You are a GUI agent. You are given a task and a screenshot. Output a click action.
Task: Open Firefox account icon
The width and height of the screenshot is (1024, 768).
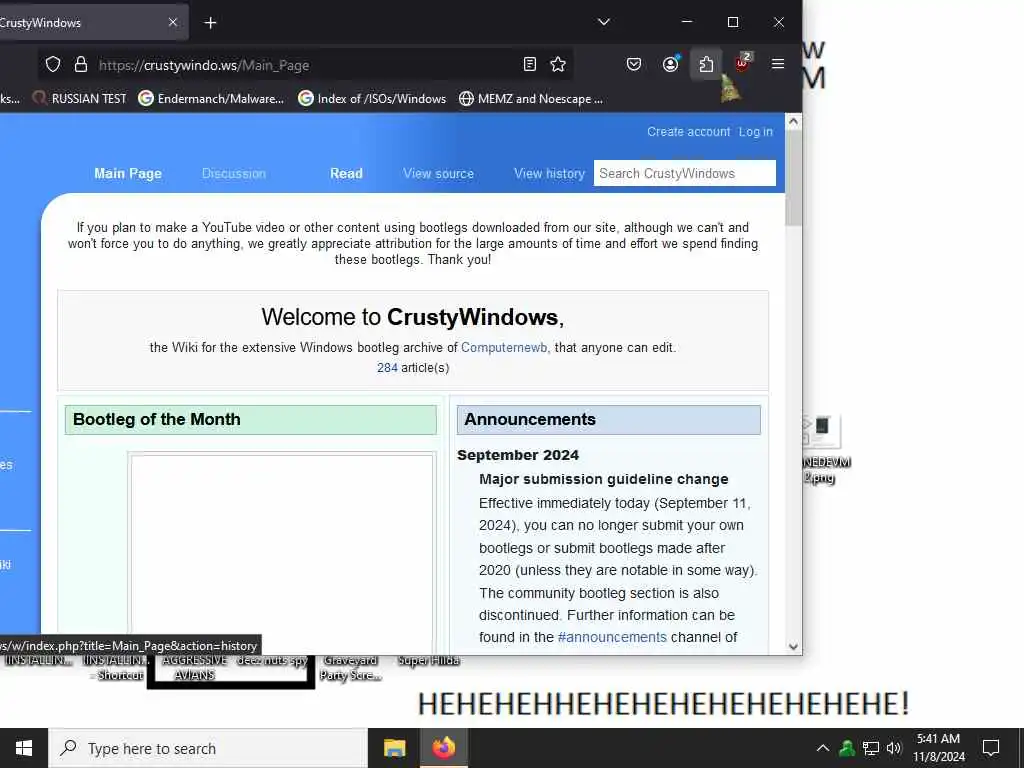coord(670,64)
